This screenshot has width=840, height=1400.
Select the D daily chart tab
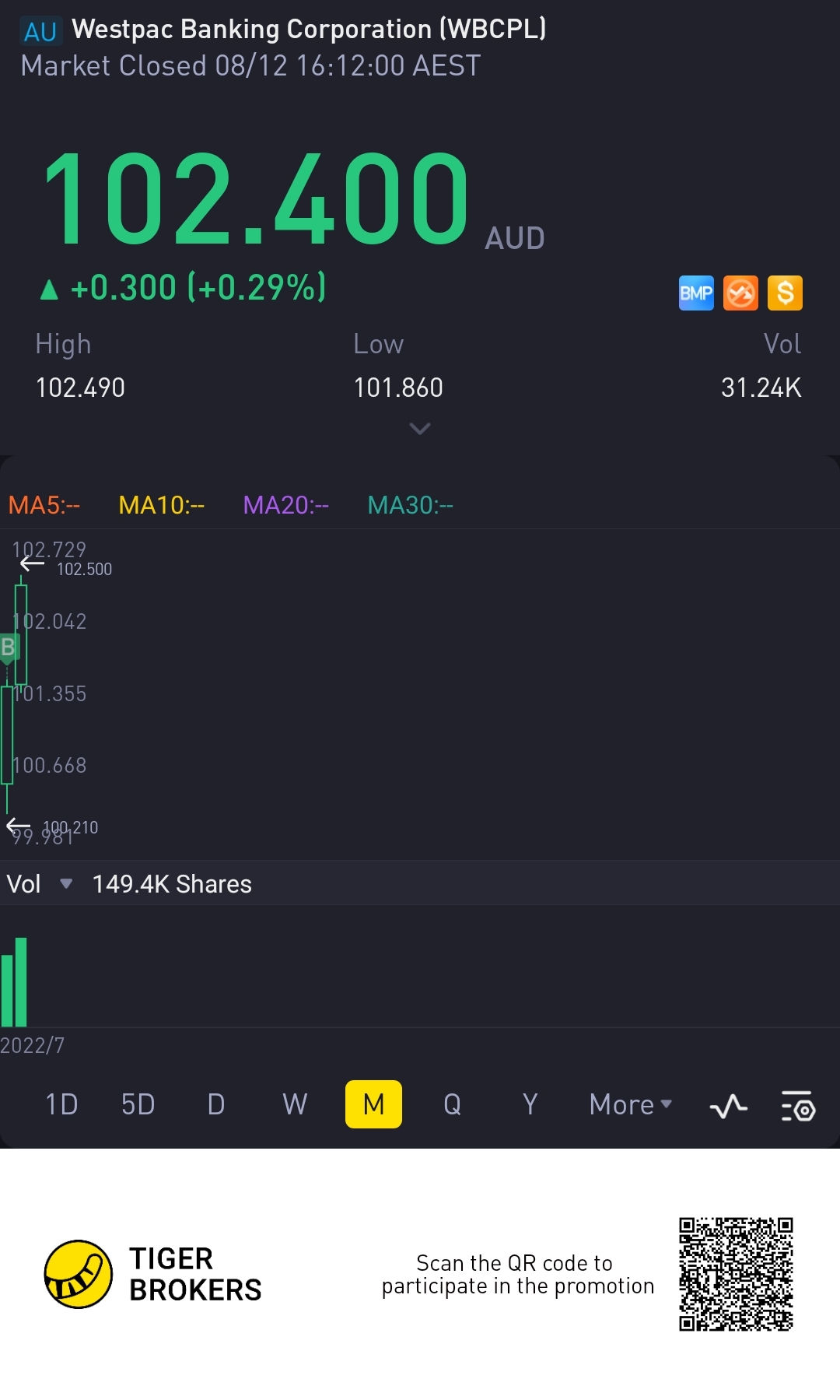point(216,1104)
